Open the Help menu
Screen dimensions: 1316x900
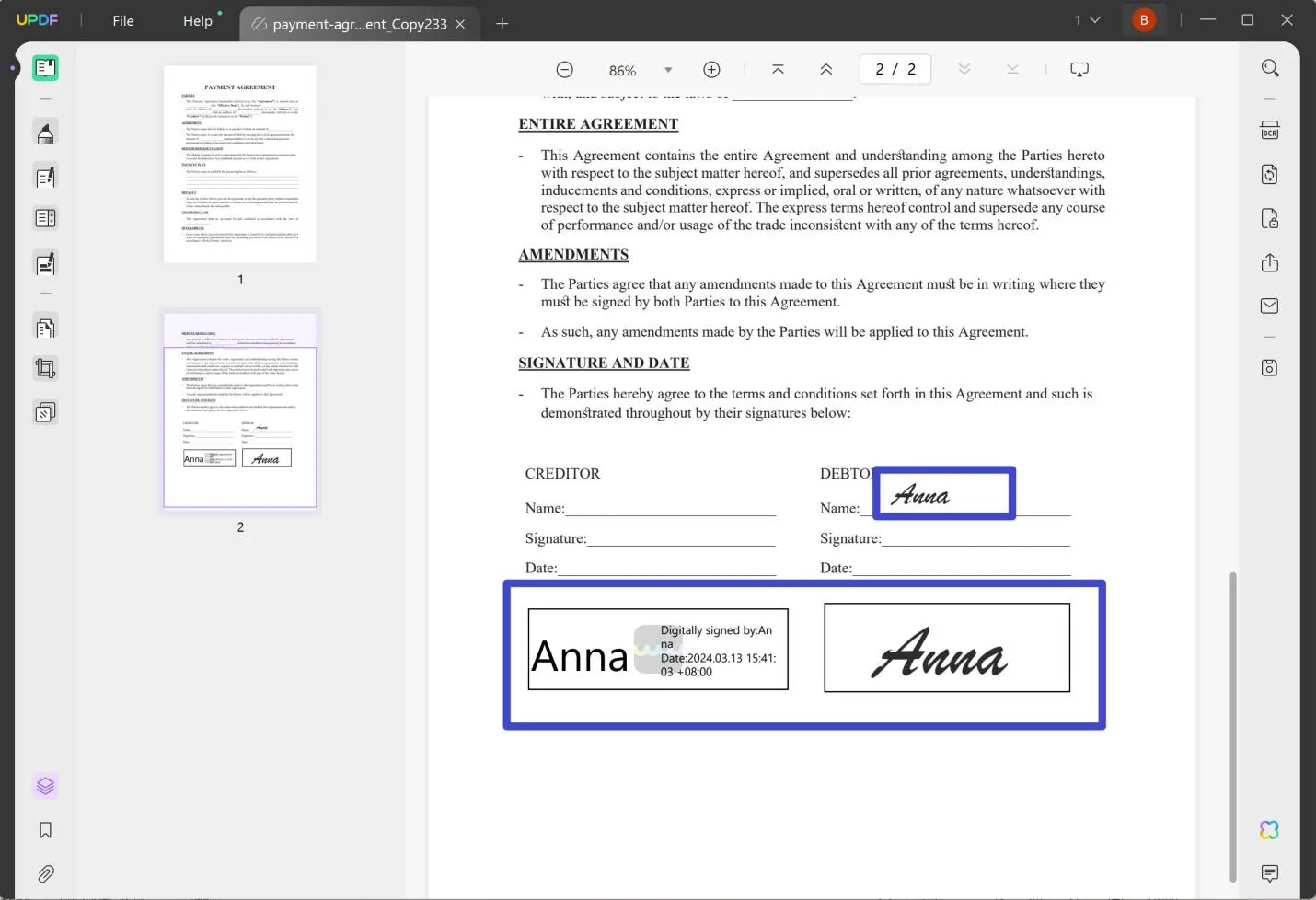tap(198, 20)
